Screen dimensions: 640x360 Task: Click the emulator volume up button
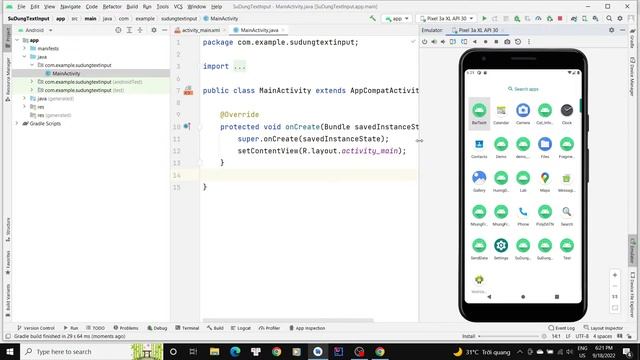(x=434, y=42)
